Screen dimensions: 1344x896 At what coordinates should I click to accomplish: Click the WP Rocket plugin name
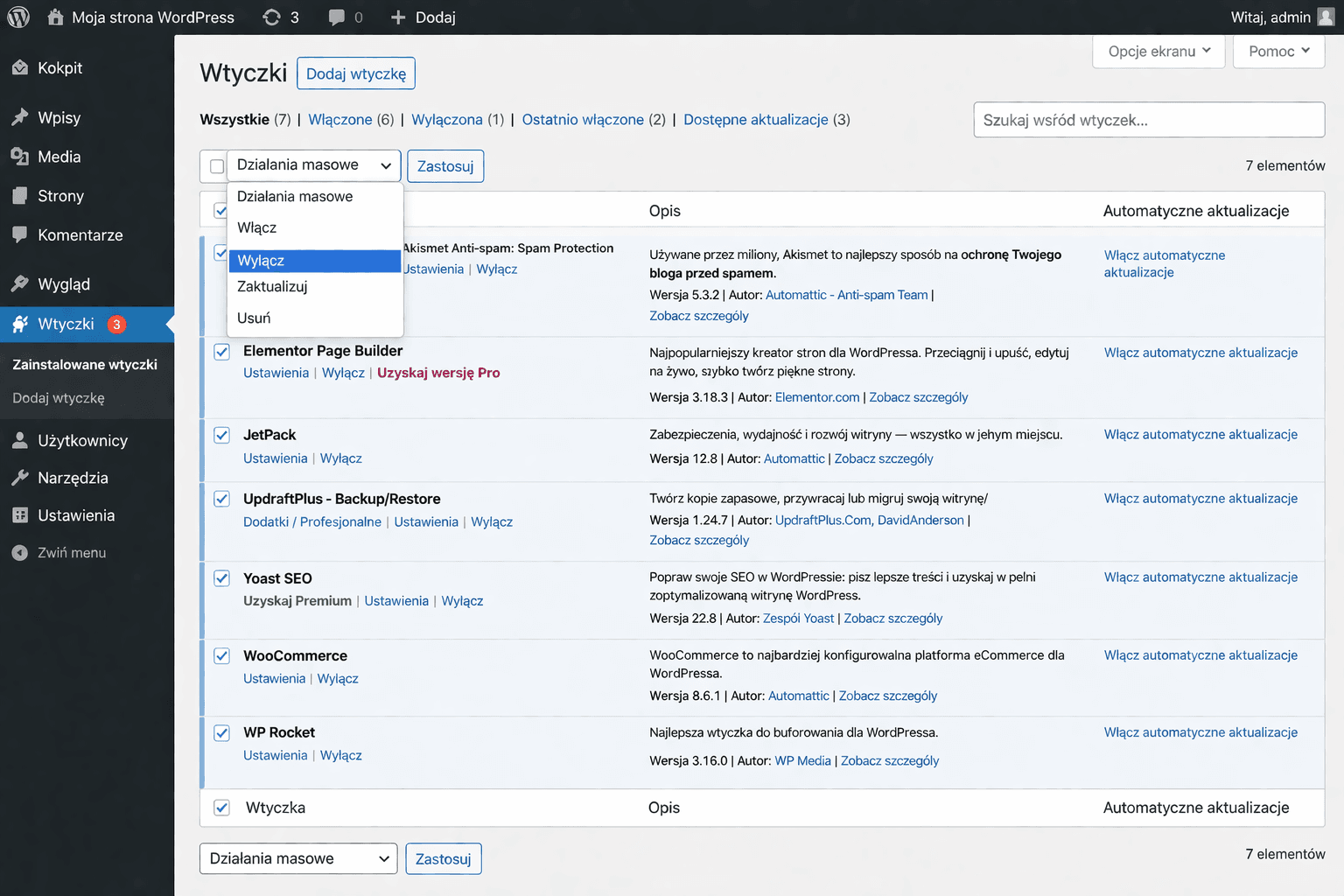tap(279, 732)
